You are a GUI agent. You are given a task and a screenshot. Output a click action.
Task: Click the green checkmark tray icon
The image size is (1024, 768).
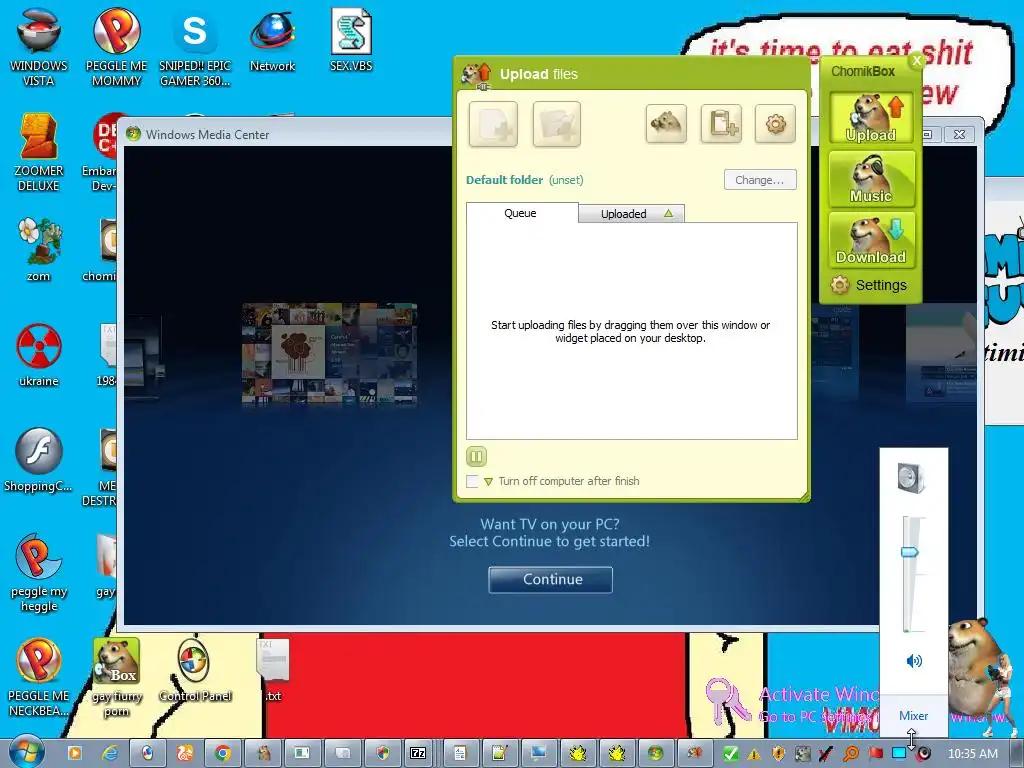click(731, 754)
